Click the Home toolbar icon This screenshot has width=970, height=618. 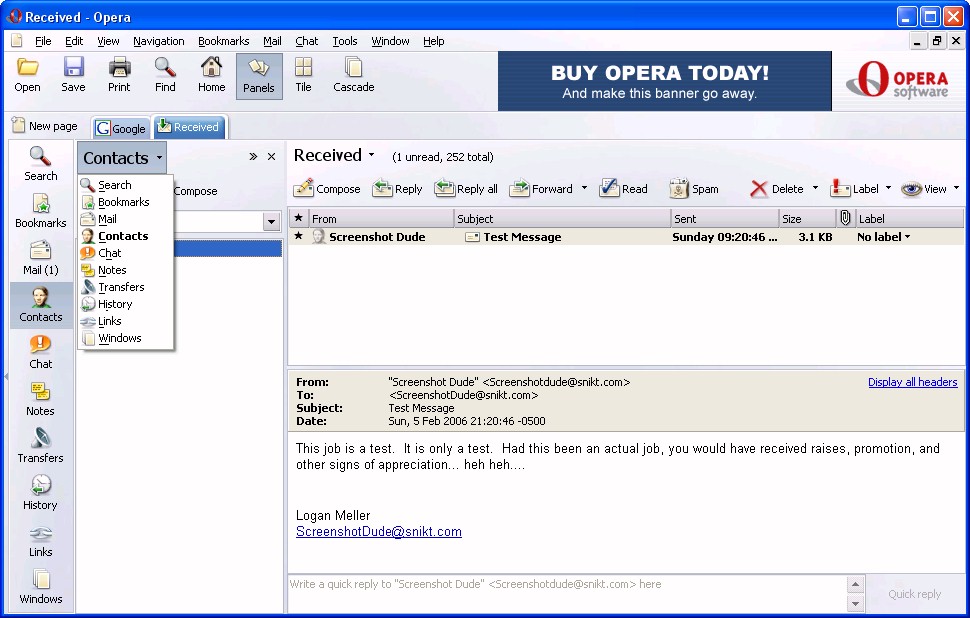pos(211,75)
